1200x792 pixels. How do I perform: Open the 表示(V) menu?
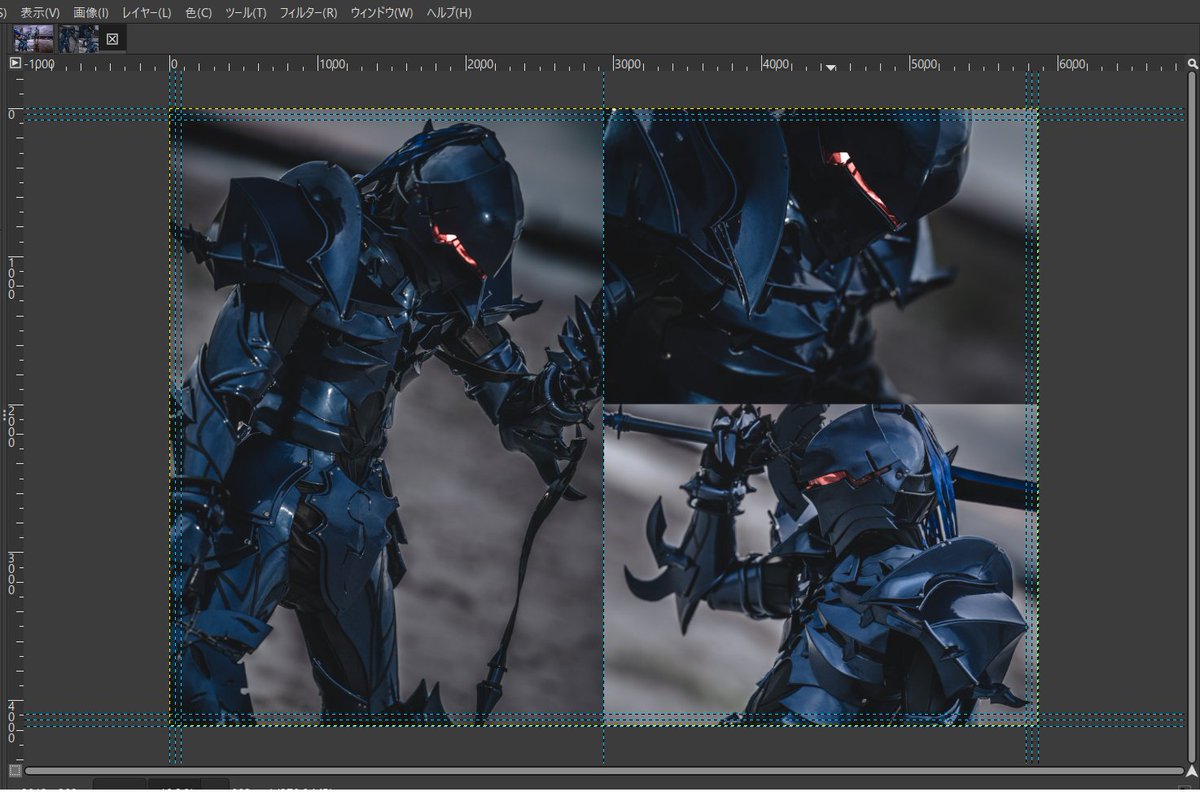tap(40, 12)
